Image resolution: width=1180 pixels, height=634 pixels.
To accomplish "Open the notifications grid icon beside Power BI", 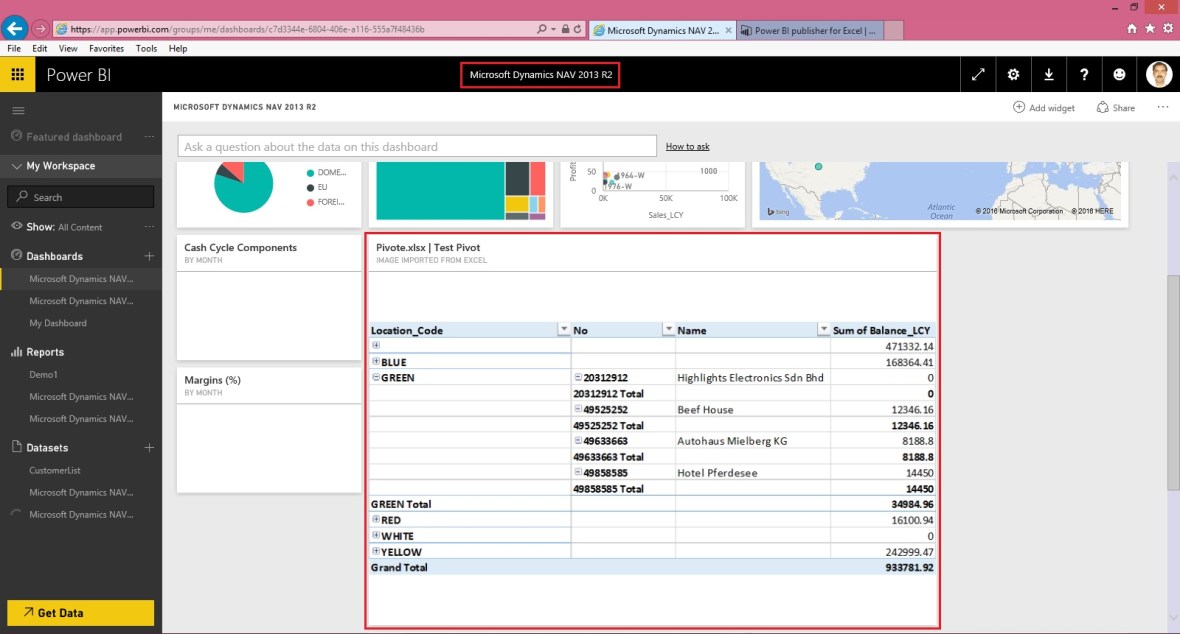I will (17, 74).
